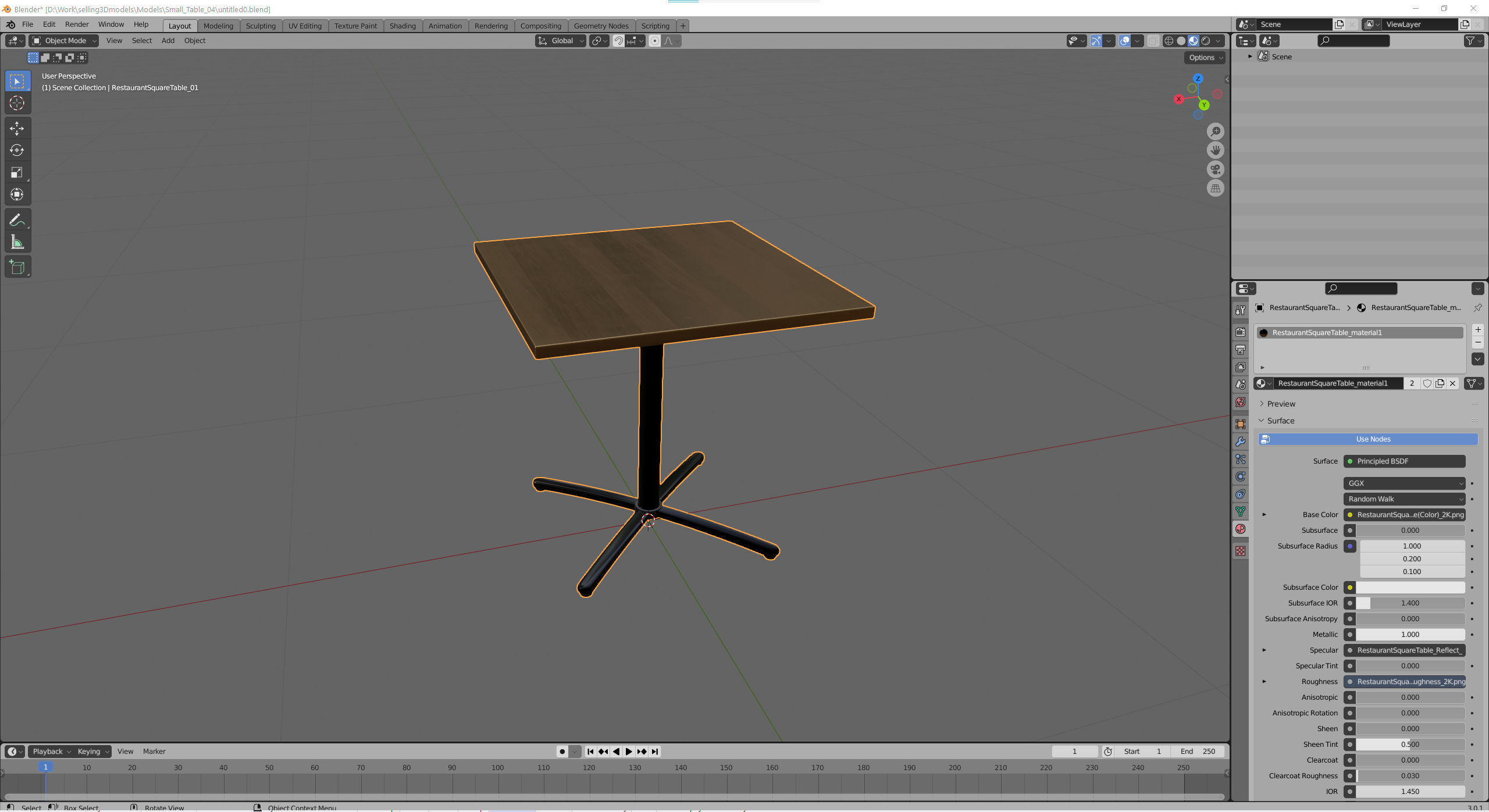
Task: Activate the Scale tool
Action: pyautogui.click(x=17, y=172)
